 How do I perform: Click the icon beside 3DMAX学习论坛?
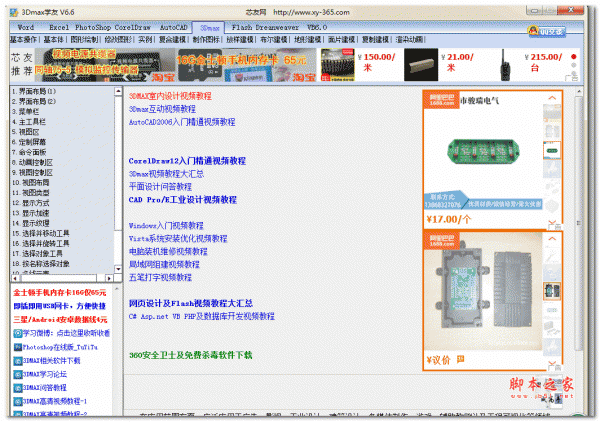point(17,373)
